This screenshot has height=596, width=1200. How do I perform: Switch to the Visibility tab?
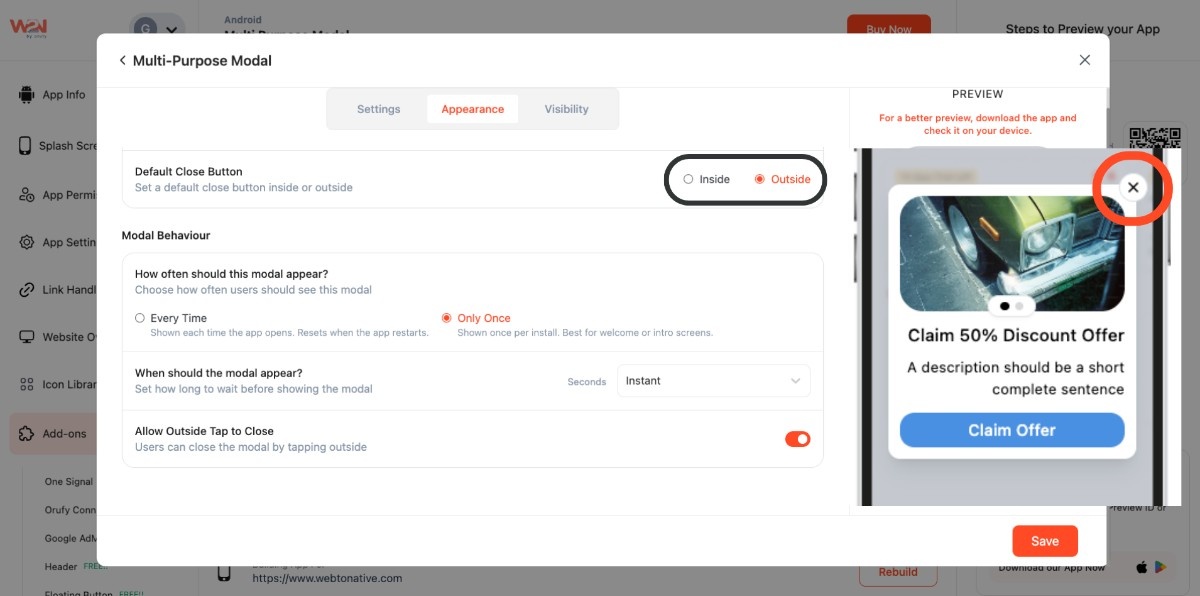coord(566,109)
